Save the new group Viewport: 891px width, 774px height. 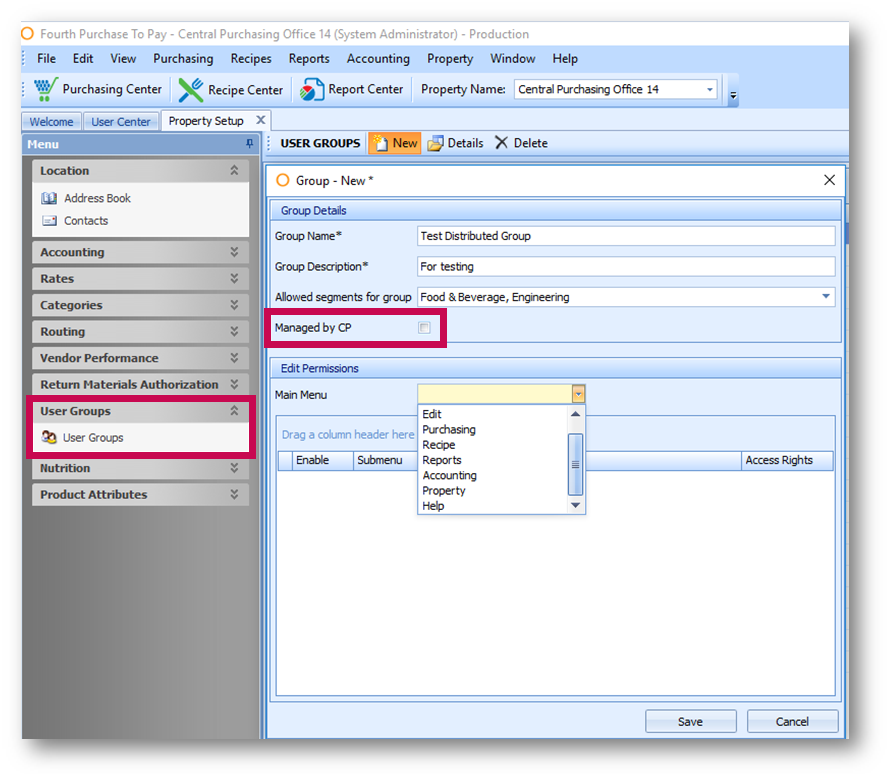click(x=690, y=721)
